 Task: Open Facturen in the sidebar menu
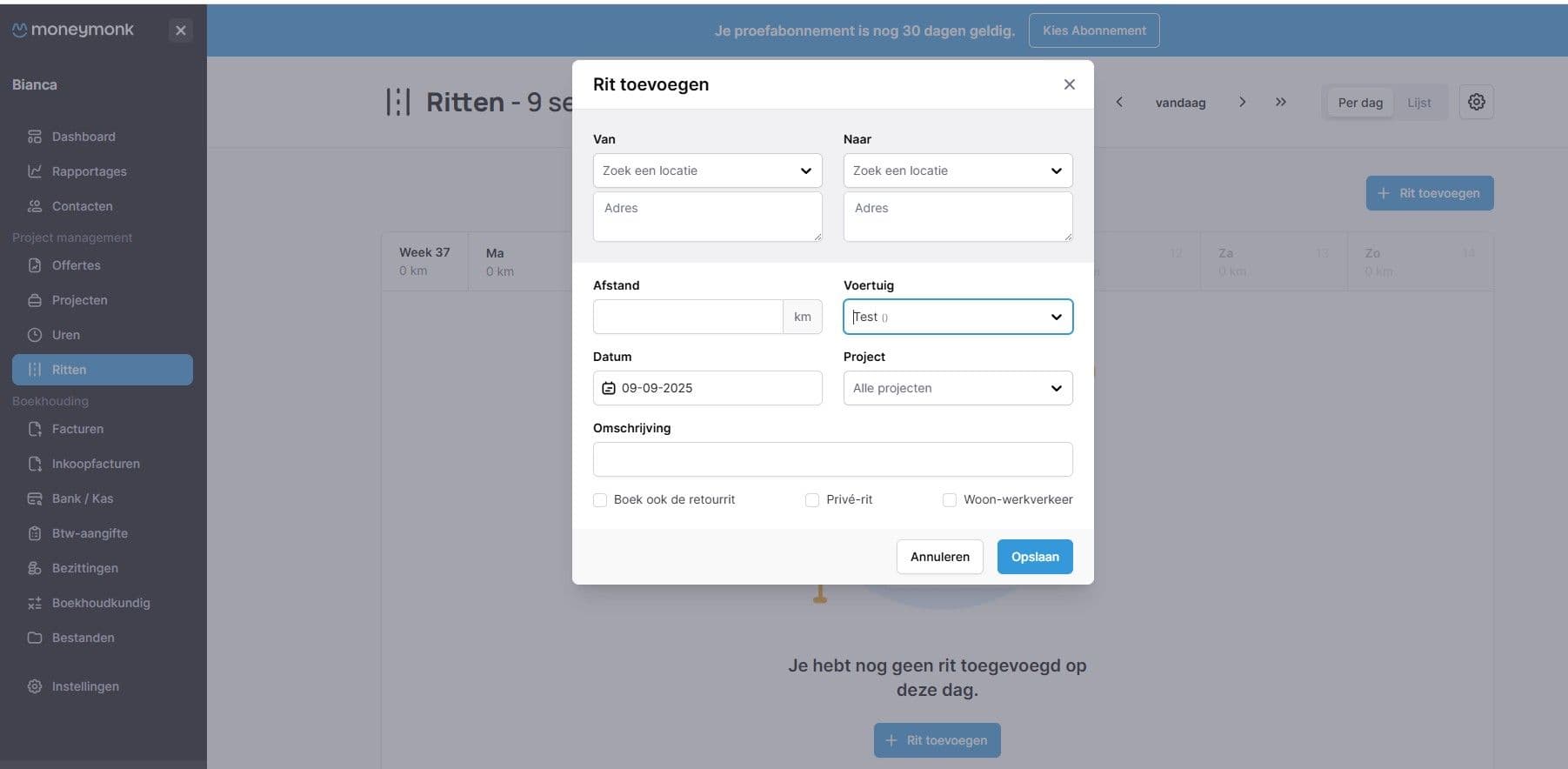coord(77,429)
